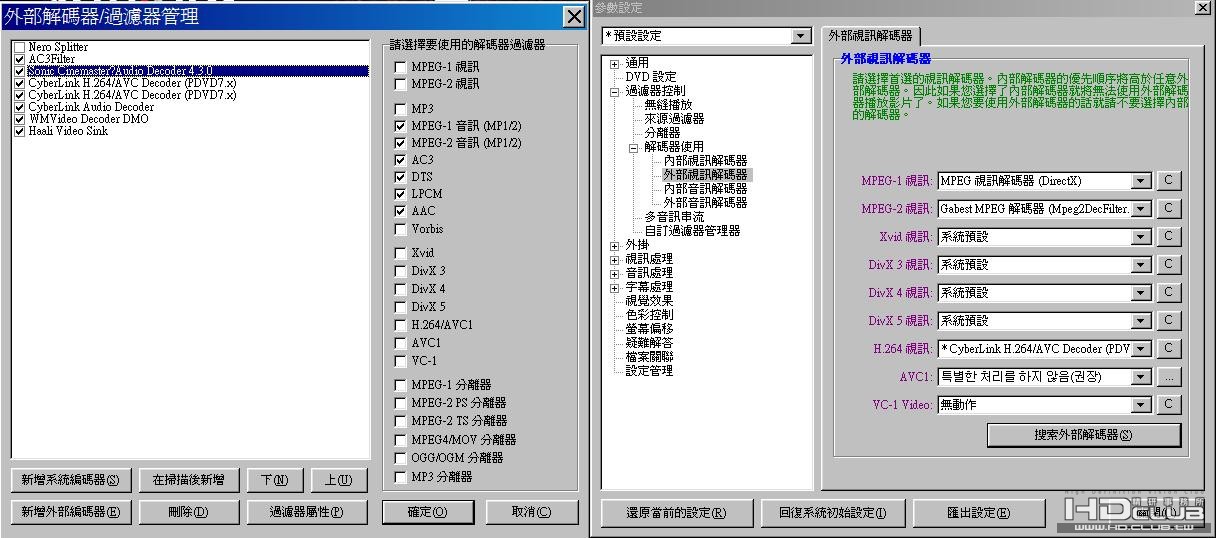Image resolution: width=1216 pixels, height=538 pixels.
Task: Toggle the LPCM checkbox
Action: (401, 194)
